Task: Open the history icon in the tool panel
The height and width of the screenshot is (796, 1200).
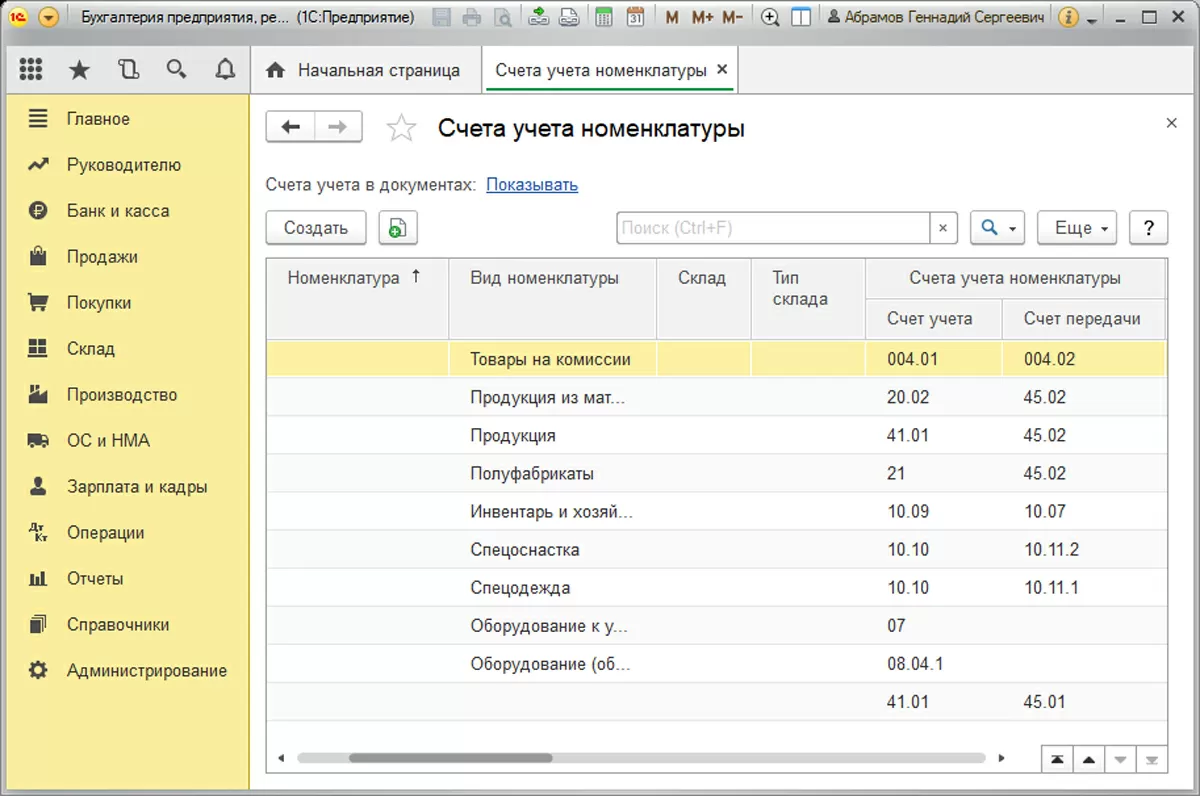Action: coord(128,70)
